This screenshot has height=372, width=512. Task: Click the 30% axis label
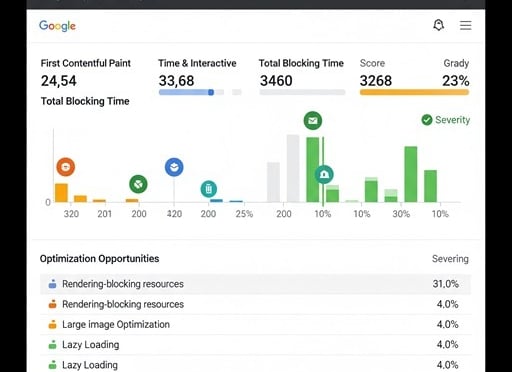(x=401, y=214)
